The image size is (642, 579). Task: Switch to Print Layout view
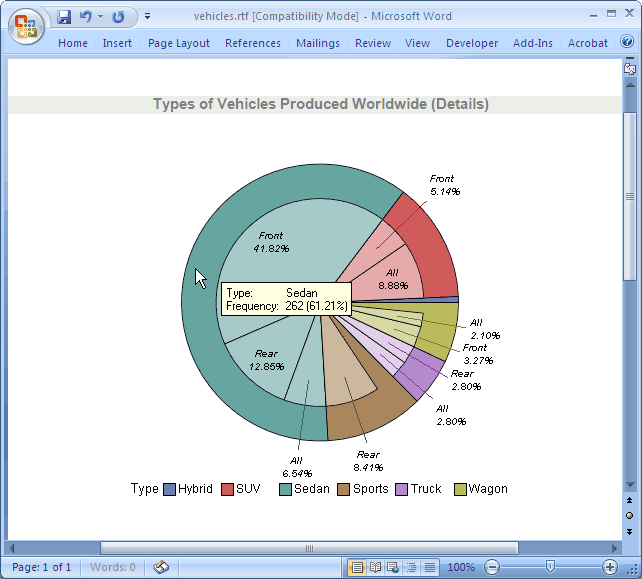[x=357, y=567]
